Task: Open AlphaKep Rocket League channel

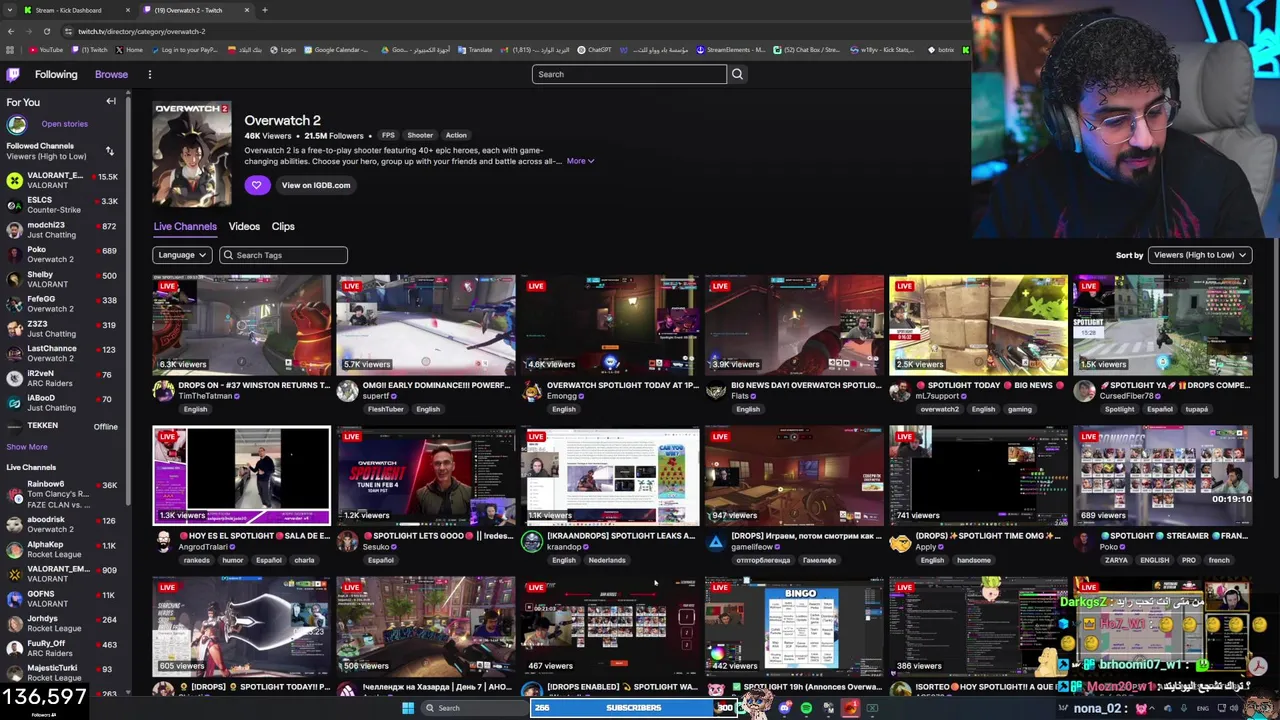Action: pyautogui.click(x=62, y=550)
